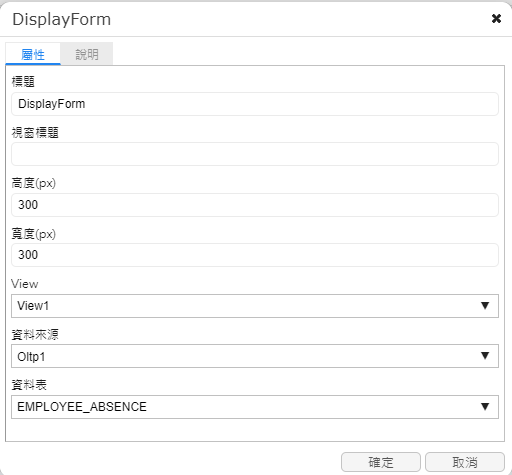Viewport: 512px width, 475px height.
Task: Open the View combo box showing View1
Action: click(255, 306)
